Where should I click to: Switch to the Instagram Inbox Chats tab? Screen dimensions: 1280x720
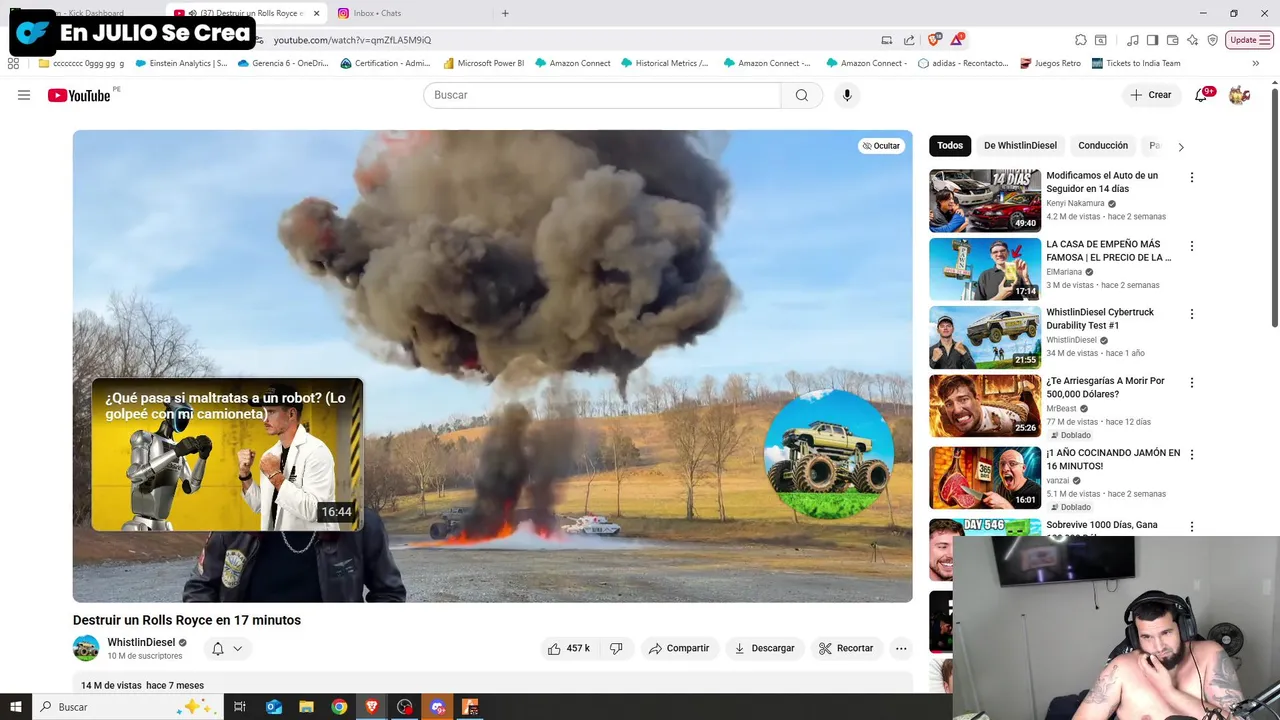click(377, 13)
